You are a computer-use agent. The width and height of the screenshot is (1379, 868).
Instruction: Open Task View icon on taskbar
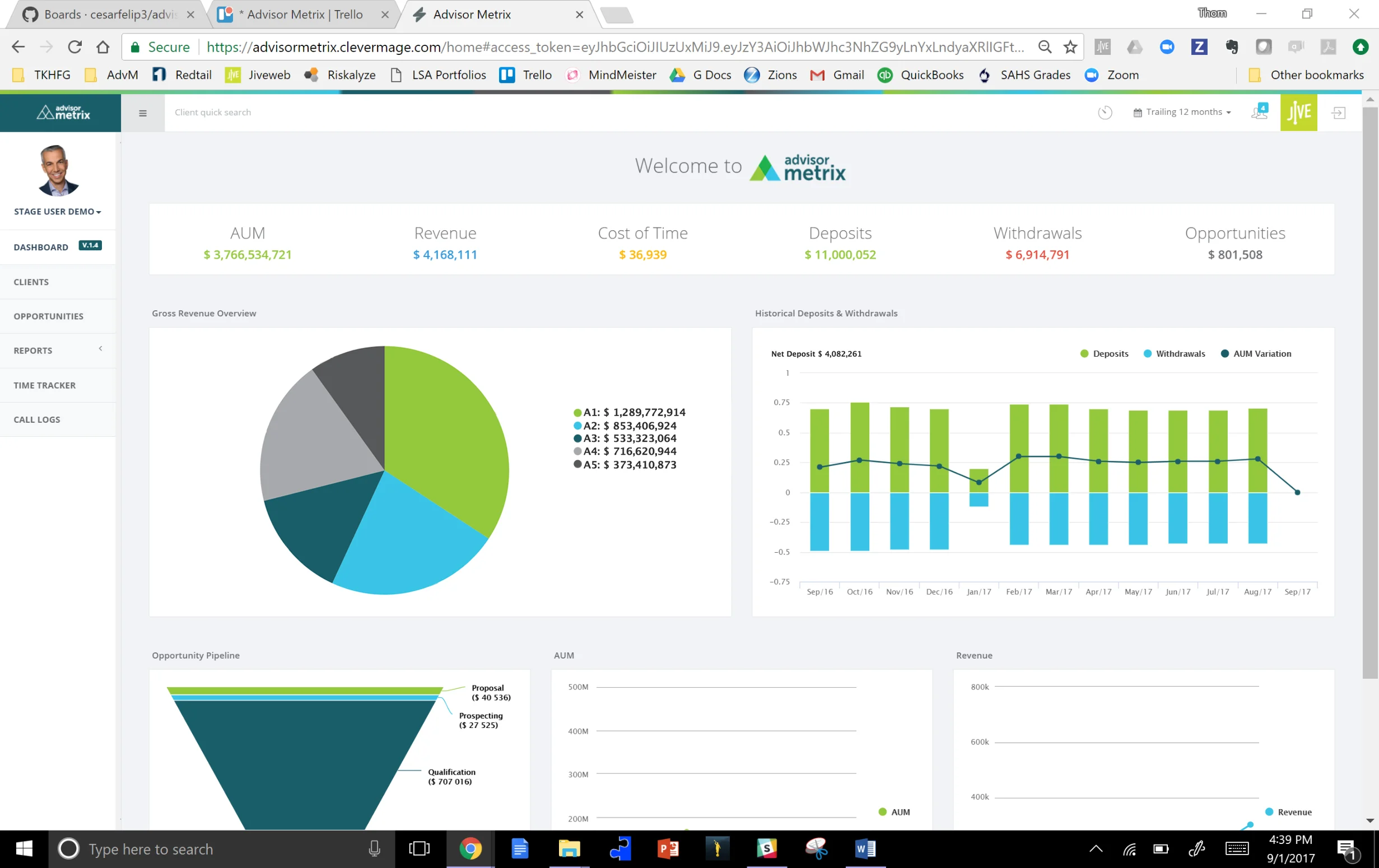pos(419,848)
